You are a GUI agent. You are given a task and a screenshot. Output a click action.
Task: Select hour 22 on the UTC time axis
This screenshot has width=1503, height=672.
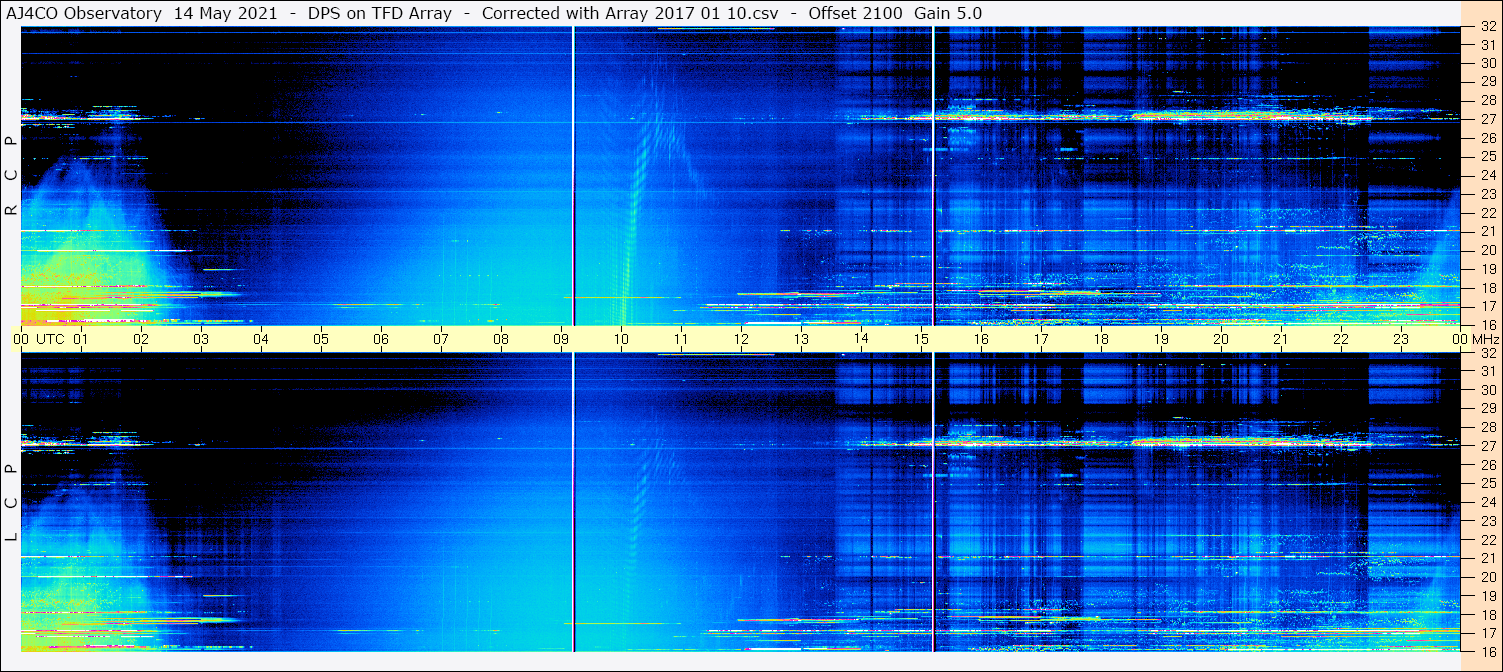click(1341, 339)
